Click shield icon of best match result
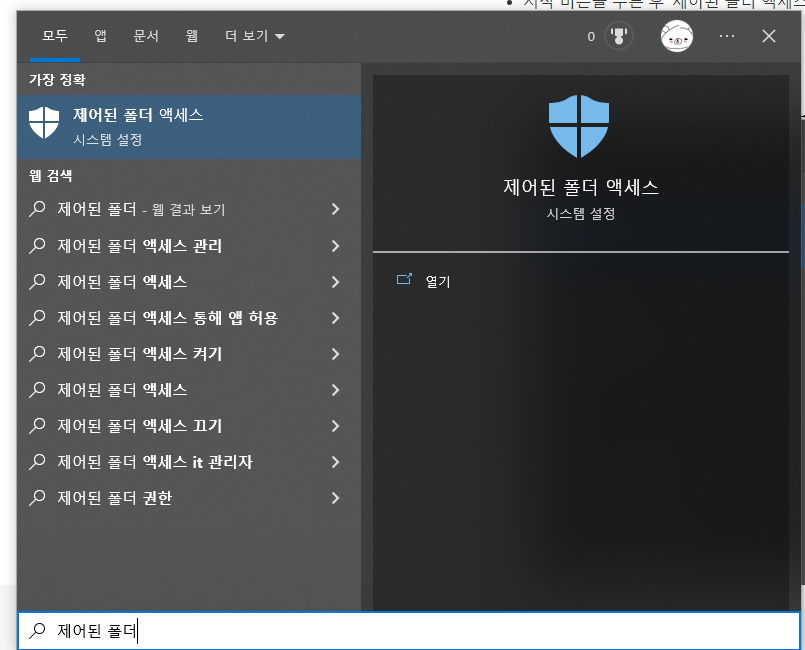 pyautogui.click(x=44, y=123)
